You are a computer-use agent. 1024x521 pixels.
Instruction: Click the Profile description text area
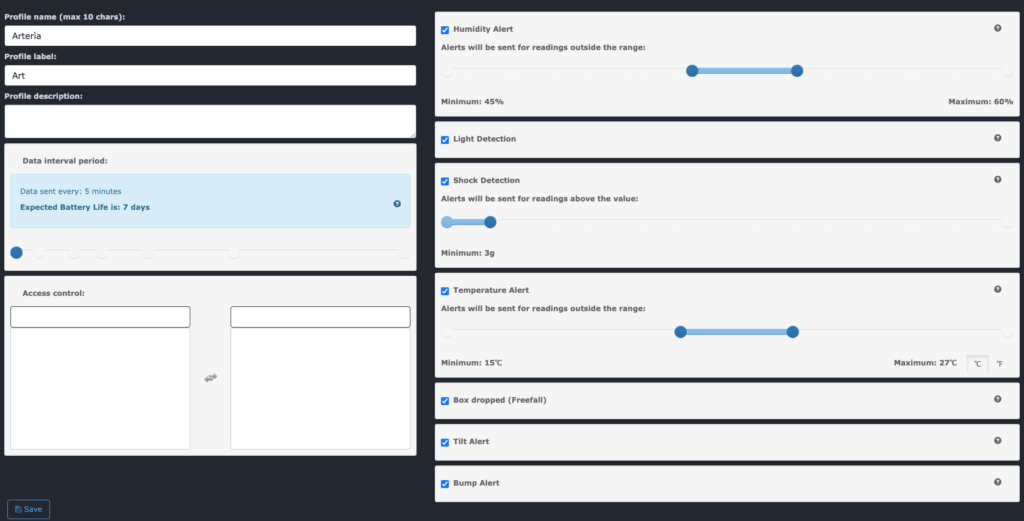coord(210,121)
